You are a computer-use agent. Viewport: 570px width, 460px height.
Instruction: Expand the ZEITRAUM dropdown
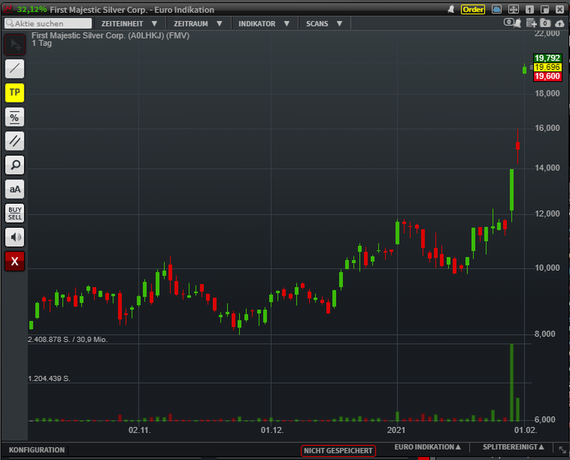coord(198,24)
